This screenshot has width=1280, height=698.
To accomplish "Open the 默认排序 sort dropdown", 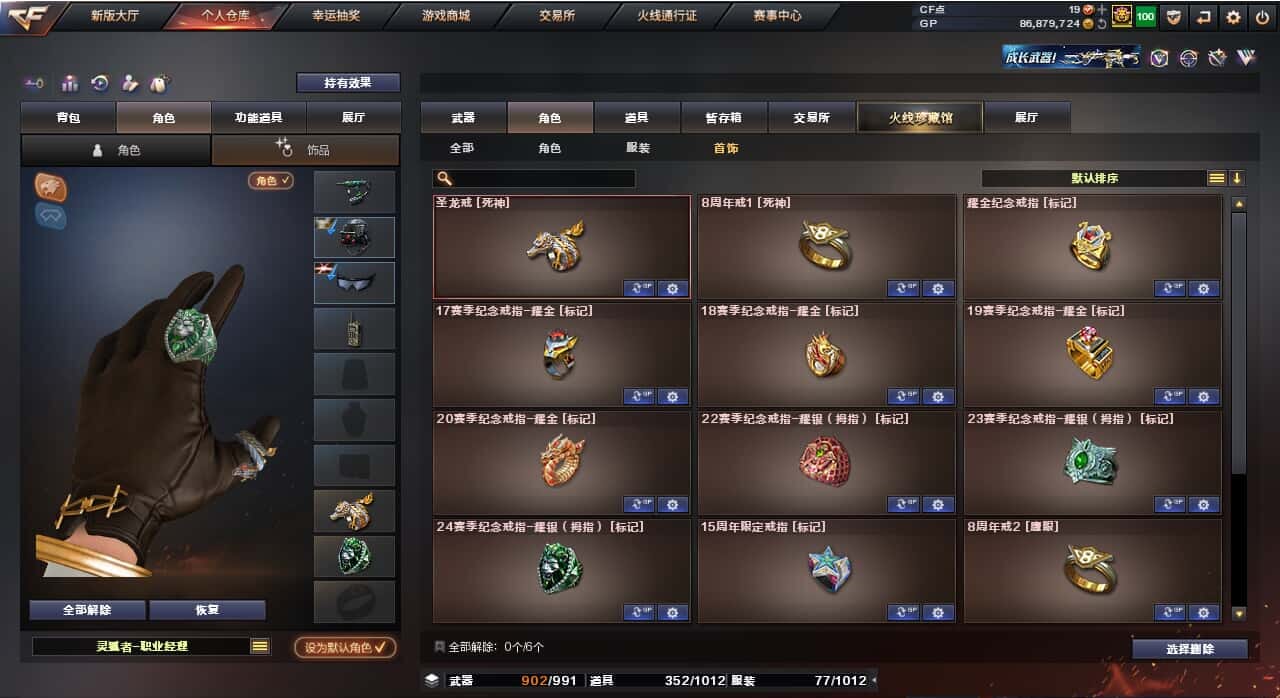I will 1095,178.
